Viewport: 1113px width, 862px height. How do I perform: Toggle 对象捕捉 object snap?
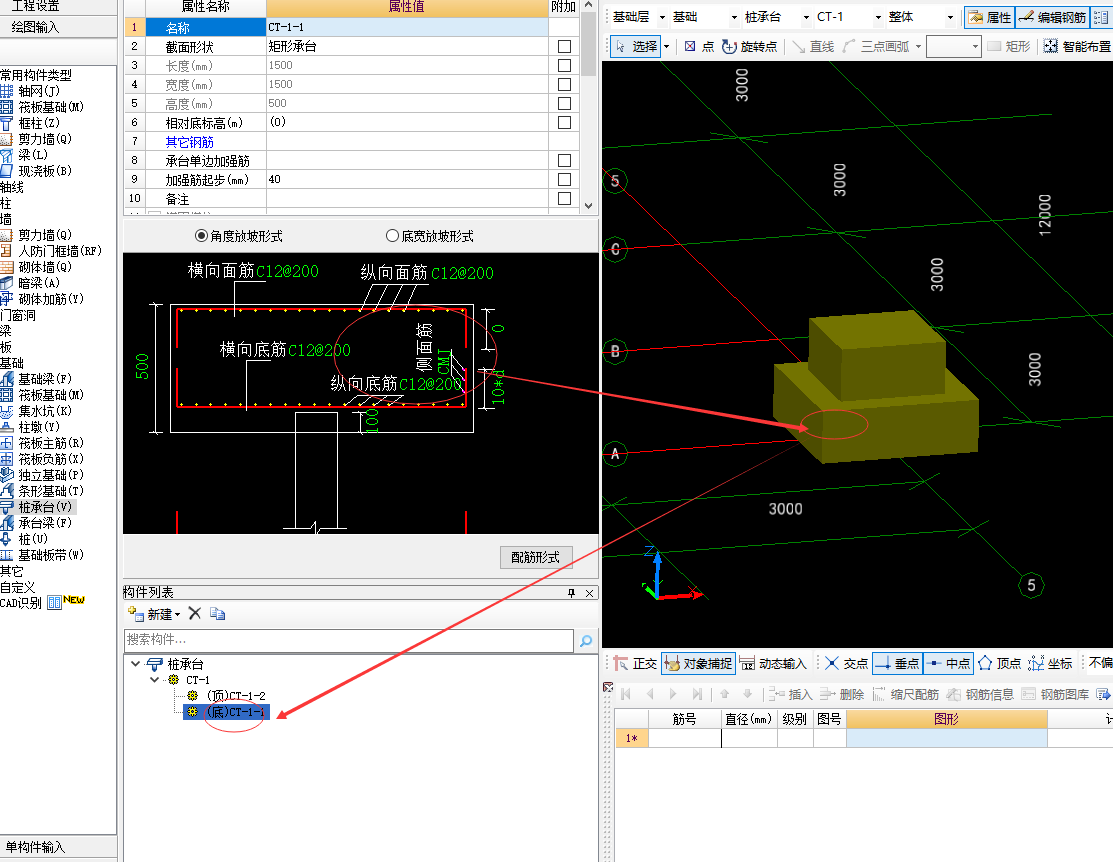pos(698,663)
